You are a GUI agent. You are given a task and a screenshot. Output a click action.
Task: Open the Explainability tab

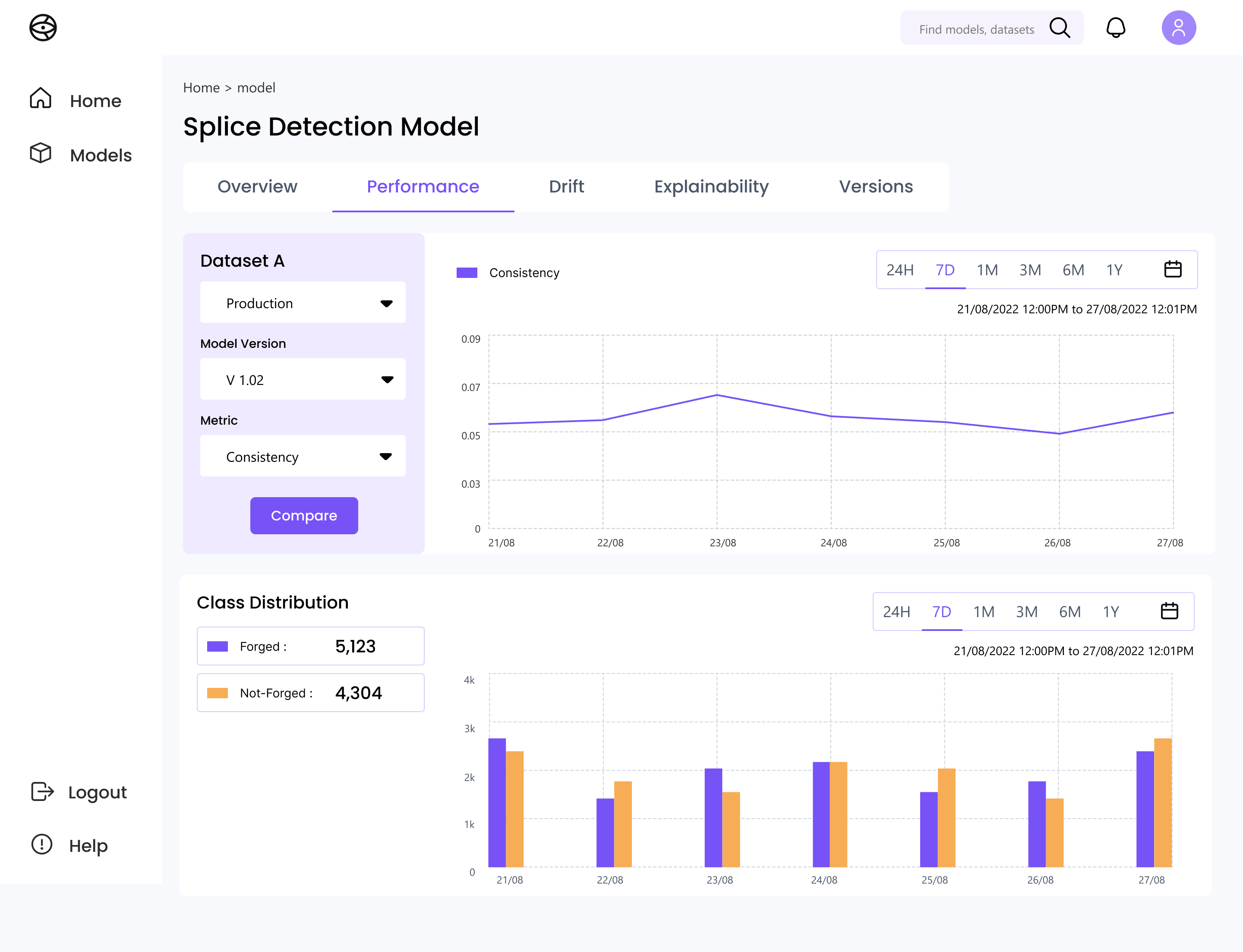click(x=711, y=186)
